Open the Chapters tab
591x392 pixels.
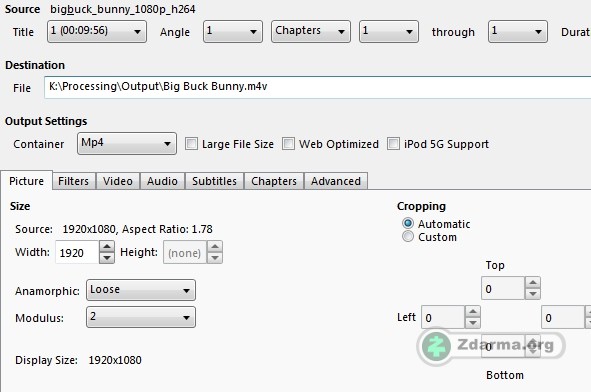pyautogui.click(x=274, y=181)
